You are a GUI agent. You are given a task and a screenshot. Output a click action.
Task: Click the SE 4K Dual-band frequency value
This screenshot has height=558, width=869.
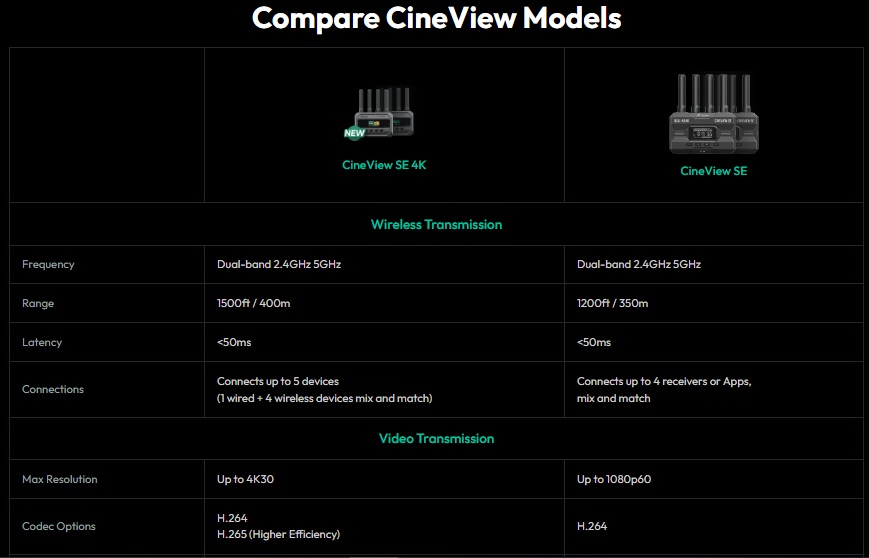coord(279,264)
